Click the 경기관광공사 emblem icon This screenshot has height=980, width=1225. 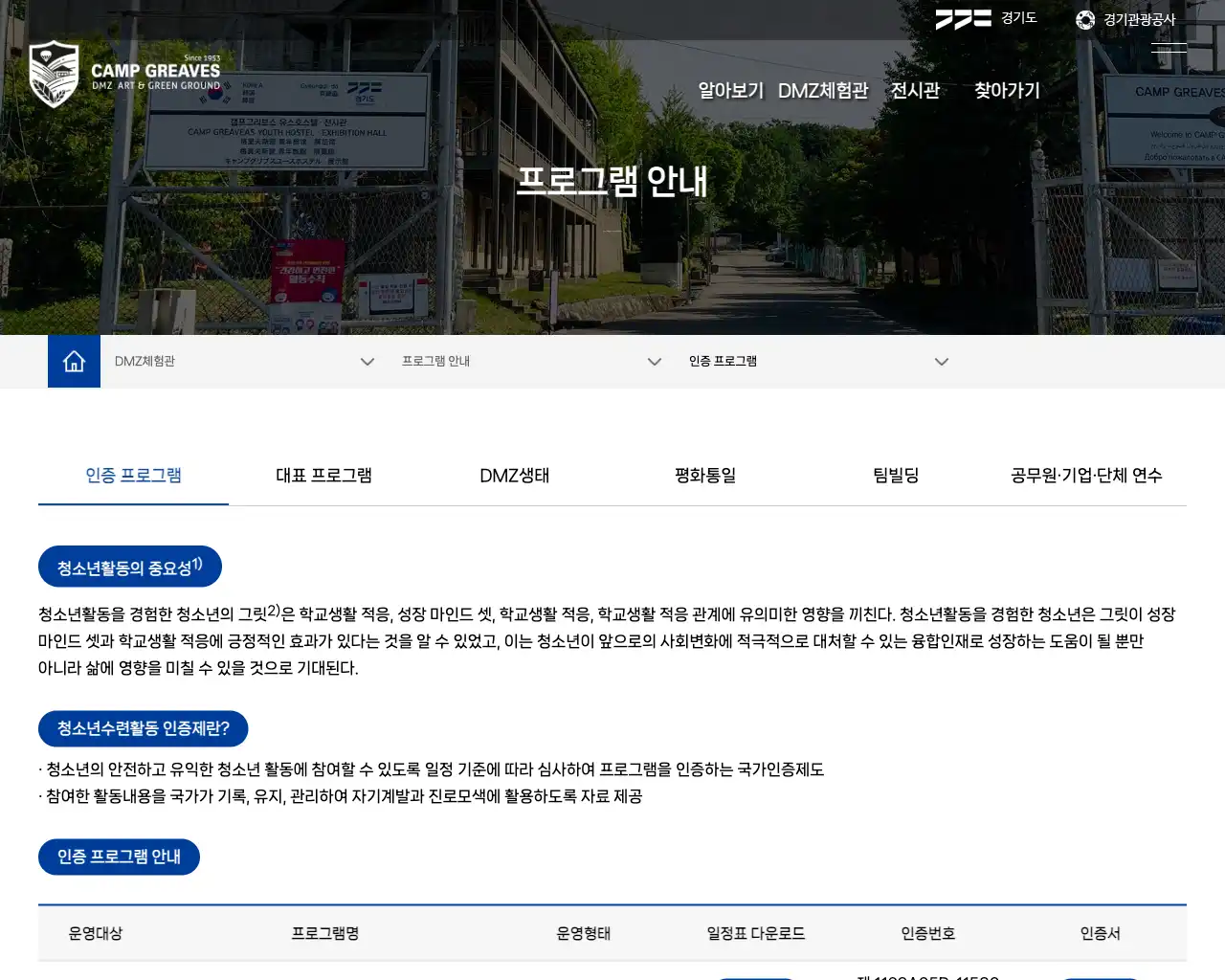(1085, 19)
